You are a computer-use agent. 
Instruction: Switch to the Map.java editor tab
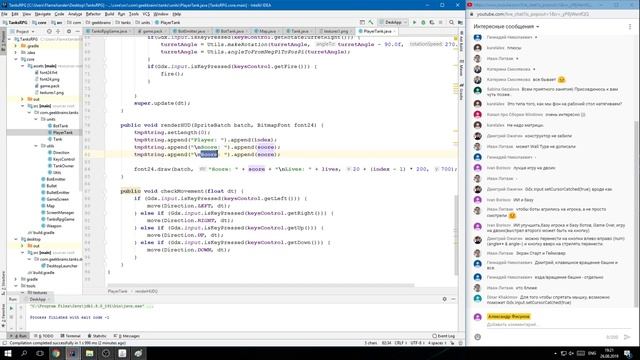point(267,31)
